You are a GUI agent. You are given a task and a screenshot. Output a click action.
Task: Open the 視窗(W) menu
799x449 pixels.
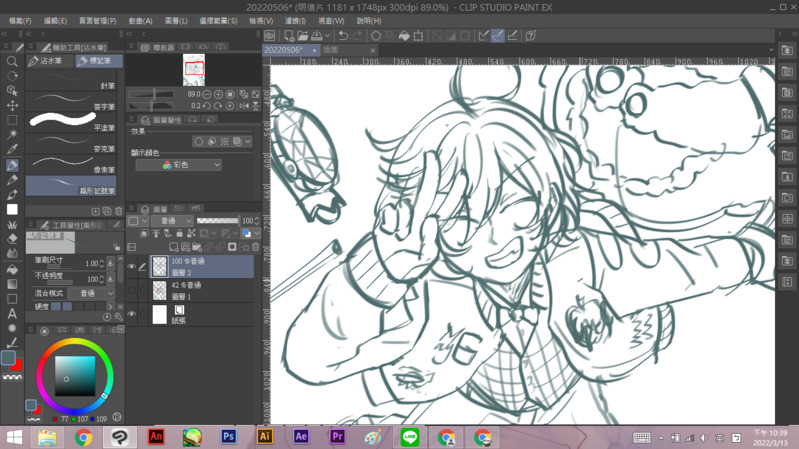tap(331, 21)
